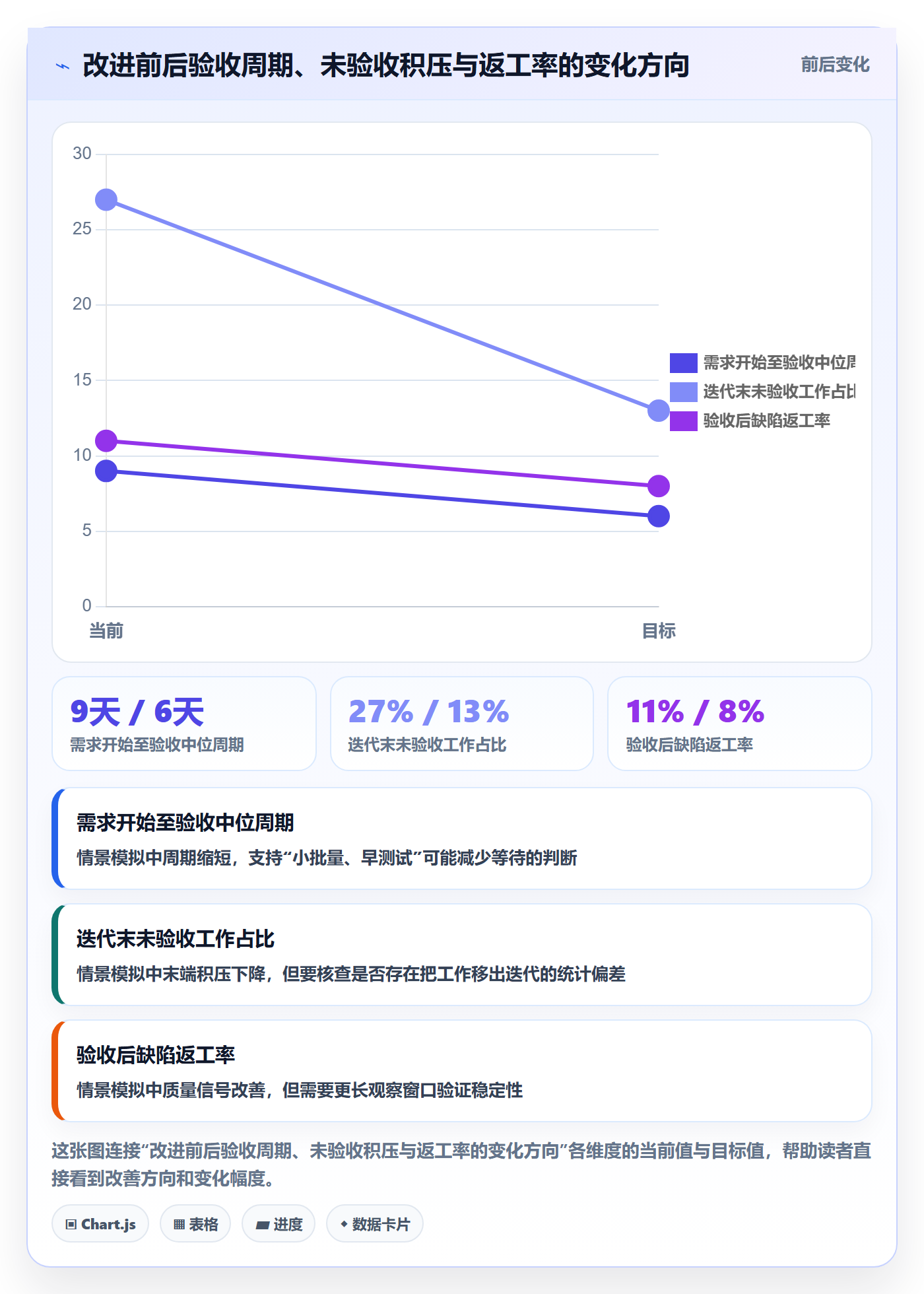
Task: Select the 11% / 8% metric card
Action: coord(740,724)
